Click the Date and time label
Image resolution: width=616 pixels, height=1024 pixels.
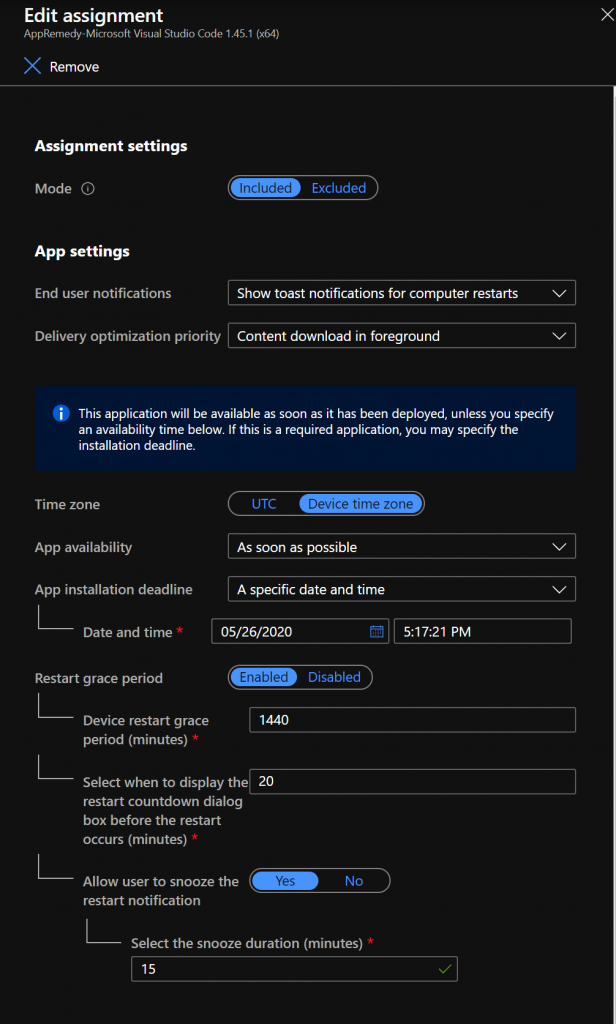pyautogui.click(x=127, y=632)
